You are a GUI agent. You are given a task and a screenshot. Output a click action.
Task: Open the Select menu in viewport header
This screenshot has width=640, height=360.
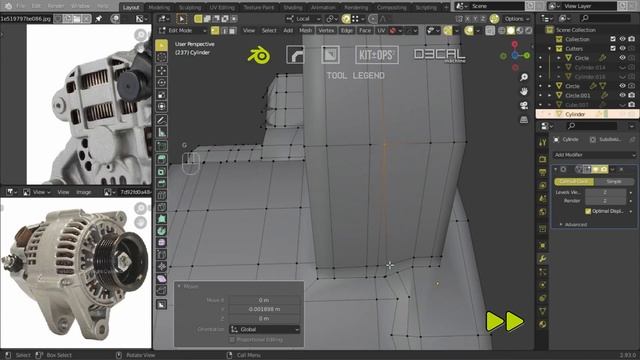[x=269, y=31]
